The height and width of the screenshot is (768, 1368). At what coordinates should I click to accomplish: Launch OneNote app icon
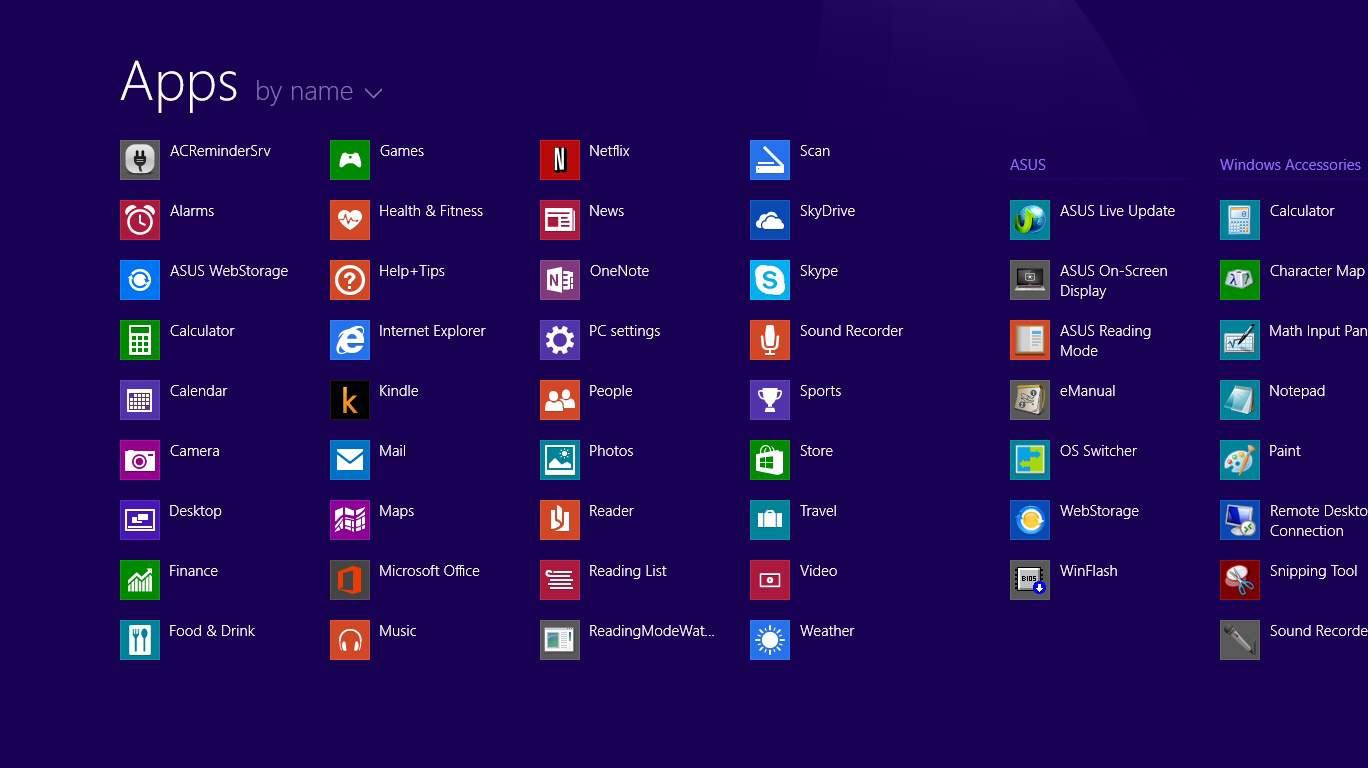coord(560,280)
